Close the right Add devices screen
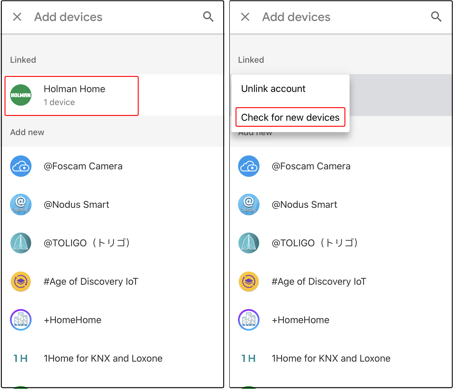 (x=245, y=17)
